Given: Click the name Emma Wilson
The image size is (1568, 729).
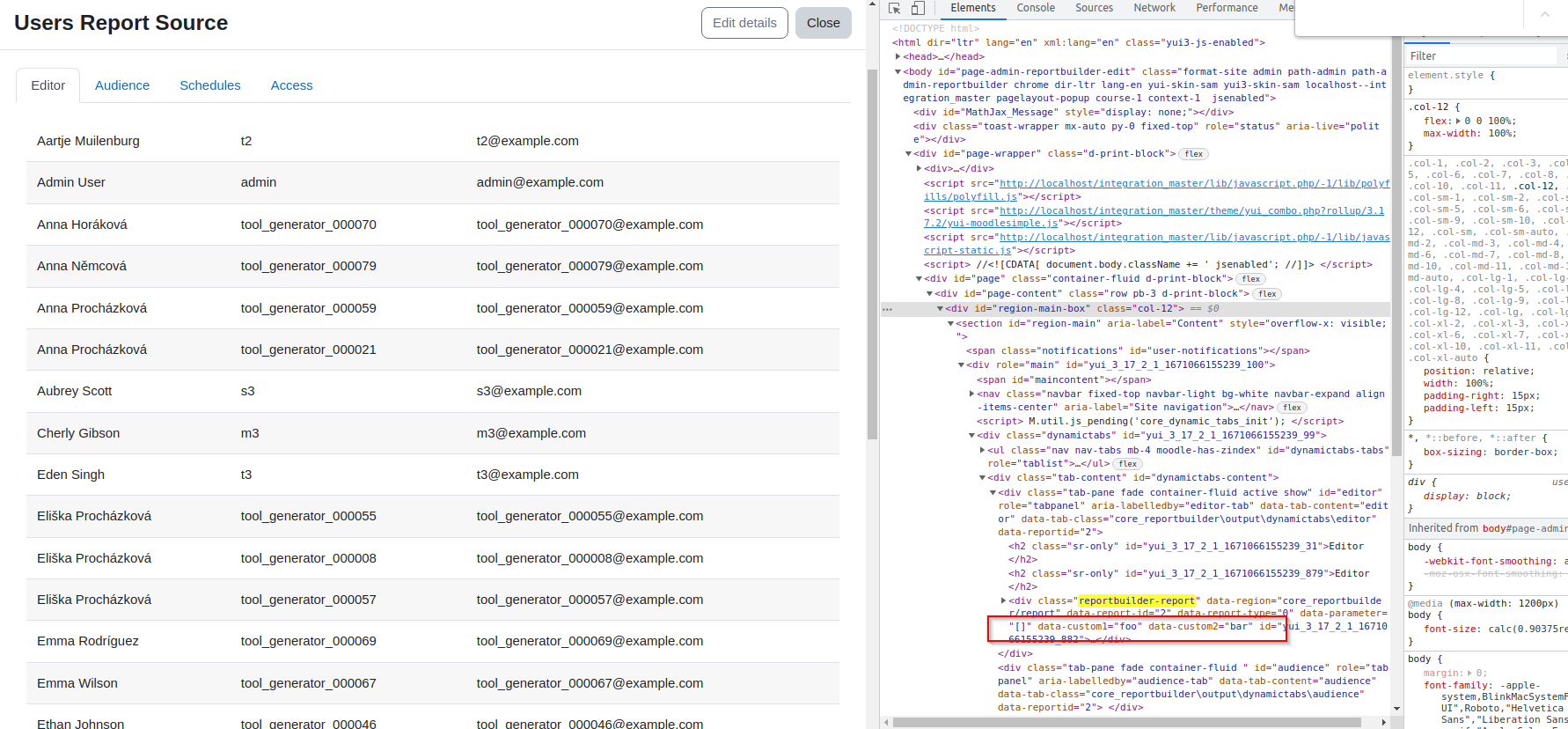Looking at the screenshot, I should [x=77, y=683].
